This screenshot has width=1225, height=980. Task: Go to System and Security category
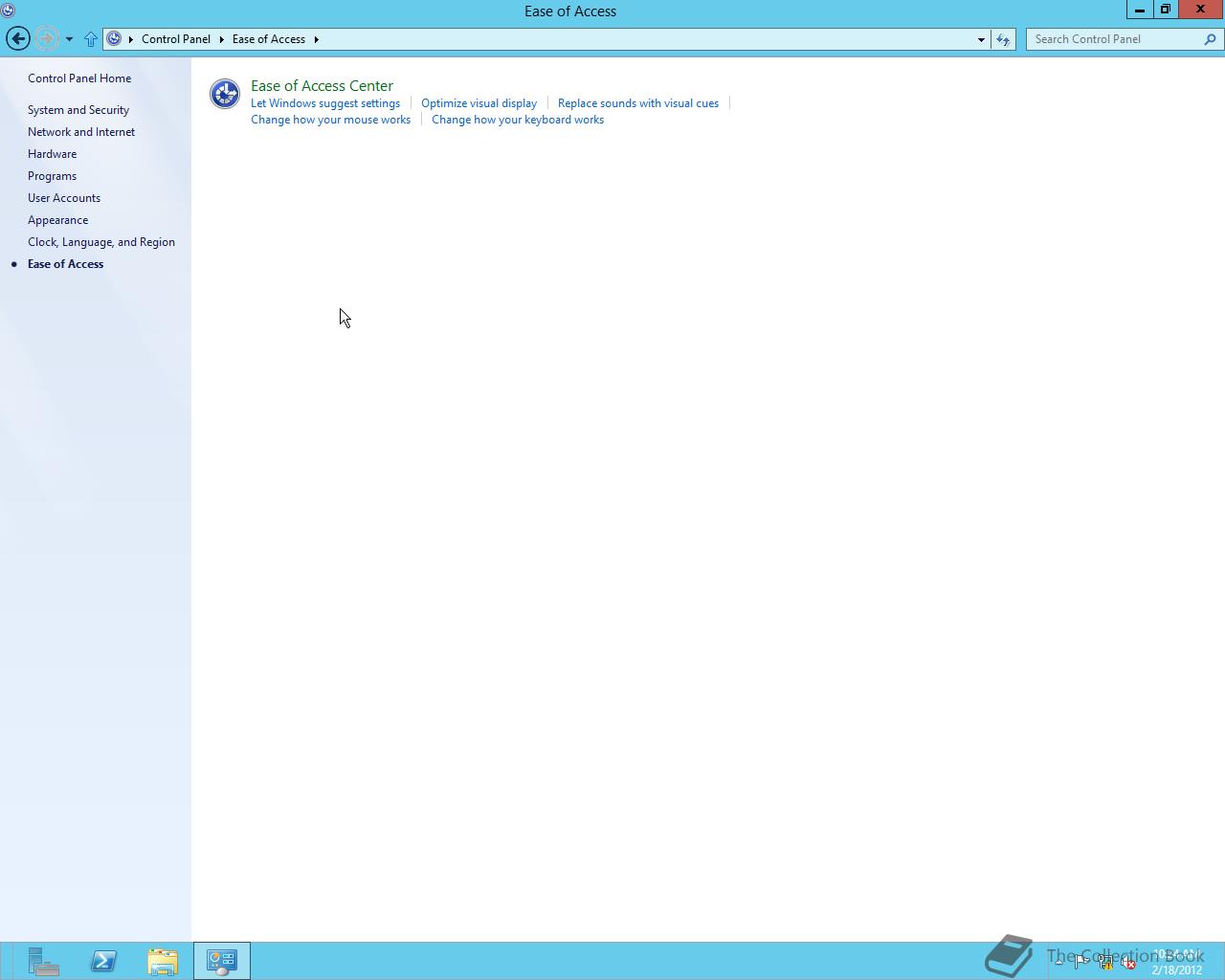click(78, 110)
